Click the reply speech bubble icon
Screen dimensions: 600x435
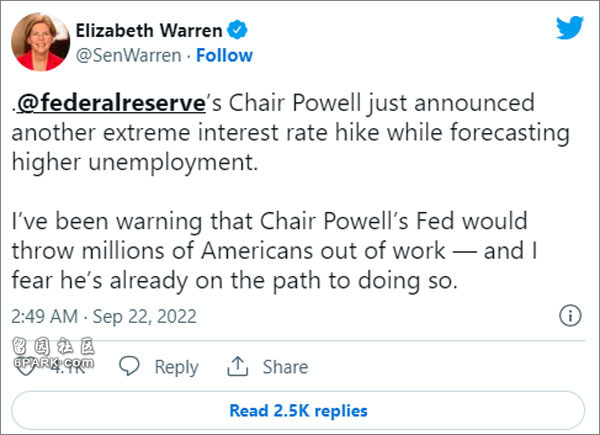[x=129, y=366]
